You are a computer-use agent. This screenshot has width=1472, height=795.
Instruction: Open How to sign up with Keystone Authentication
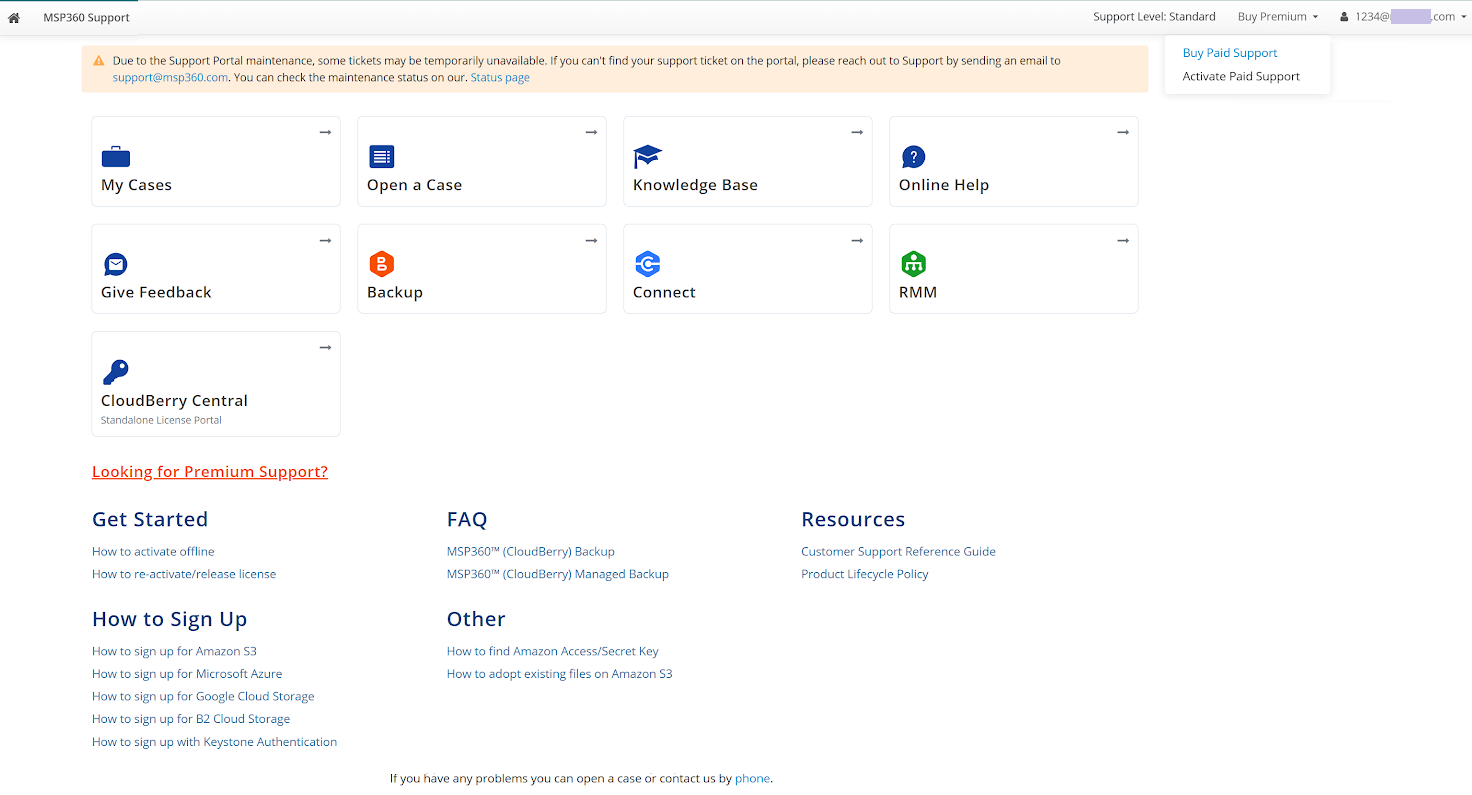pyautogui.click(x=214, y=742)
